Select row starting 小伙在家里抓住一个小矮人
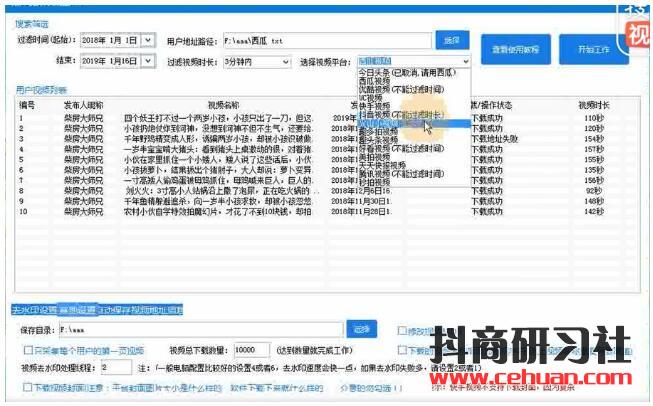Viewport: 653px width, 406px height. pyautogui.click(x=326, y=160)
